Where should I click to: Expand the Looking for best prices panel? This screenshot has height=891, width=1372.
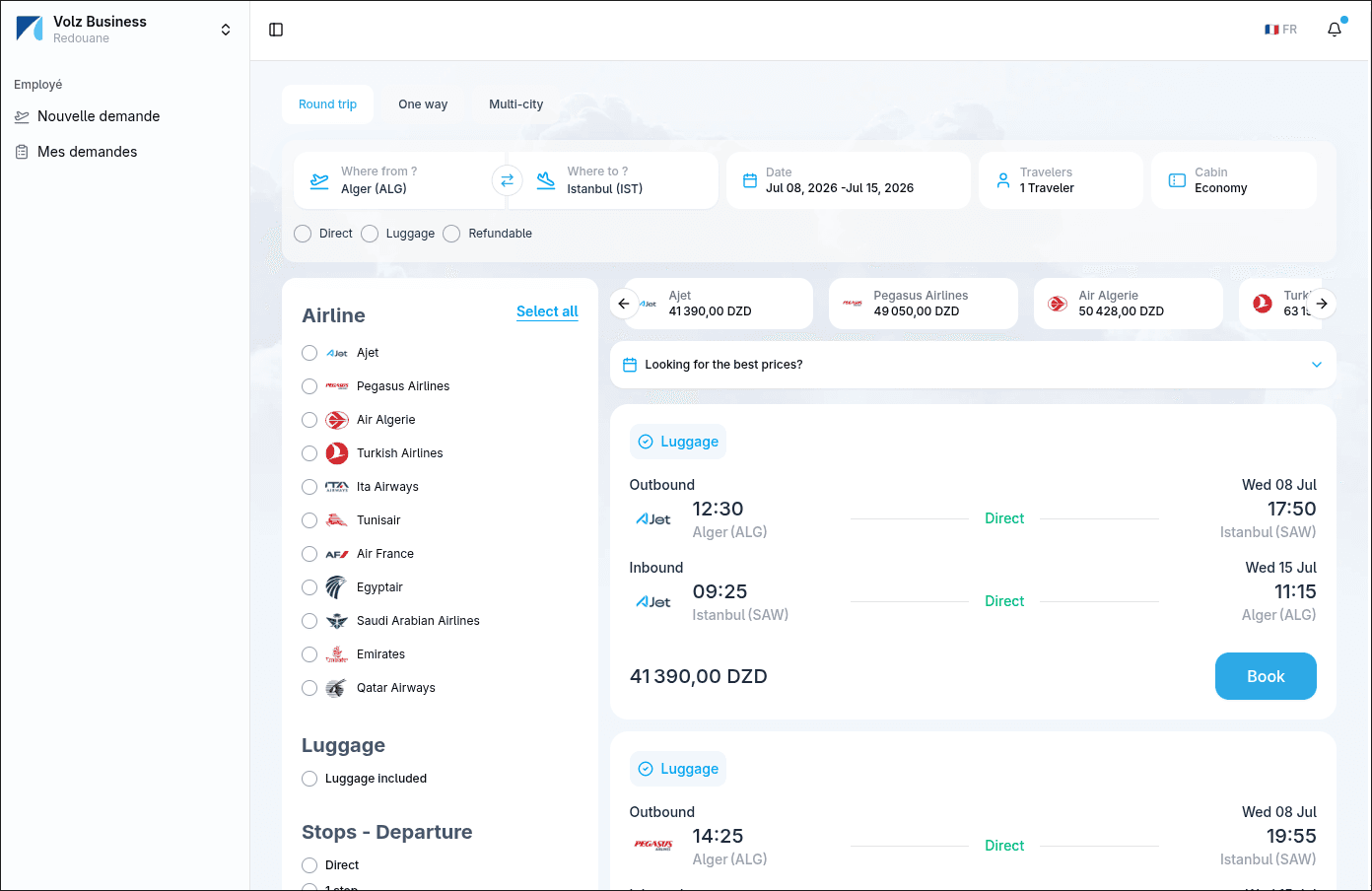coord(973,365)
